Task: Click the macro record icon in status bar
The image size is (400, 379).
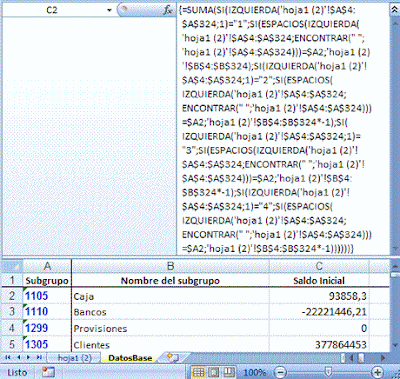Action: click(x=49, y=372)
